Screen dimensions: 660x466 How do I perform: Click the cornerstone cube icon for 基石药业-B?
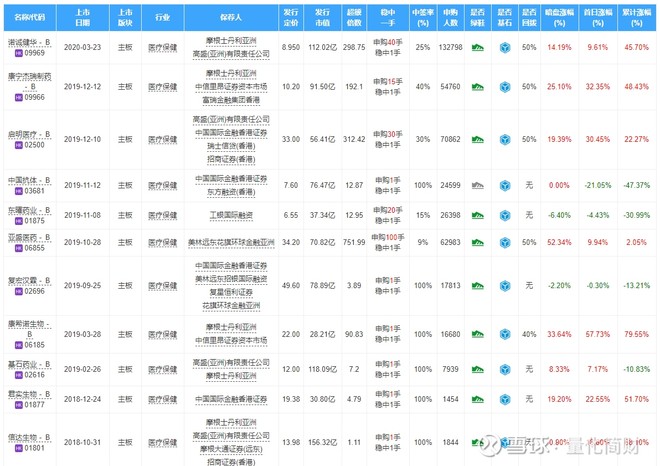(505, 370)
